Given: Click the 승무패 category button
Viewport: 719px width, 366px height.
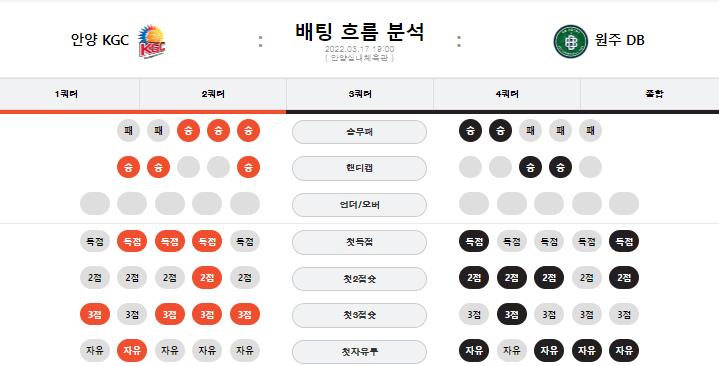Looking at the screenshot, I should point(360,132).
